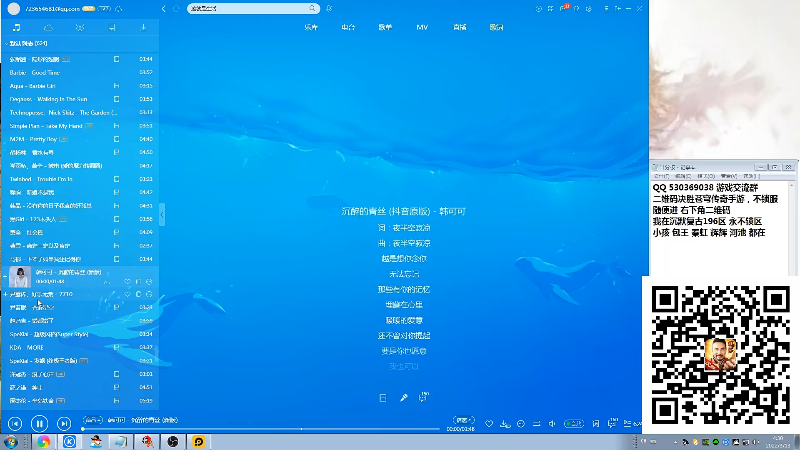Open the messages icon with red badge
The width and height of the screenshot is (800, 450).
564,8
